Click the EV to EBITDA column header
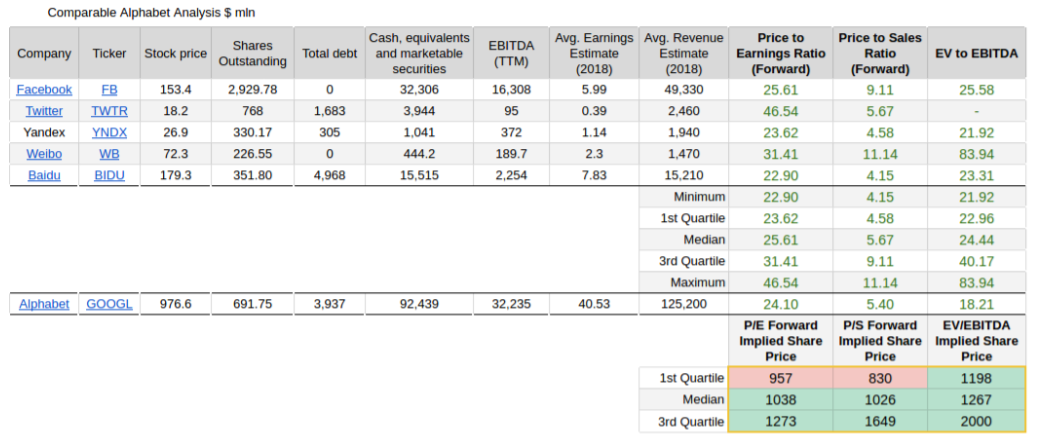Image resolution: width=1037 pixels, height=440 pixels. [x=976, y=53]
